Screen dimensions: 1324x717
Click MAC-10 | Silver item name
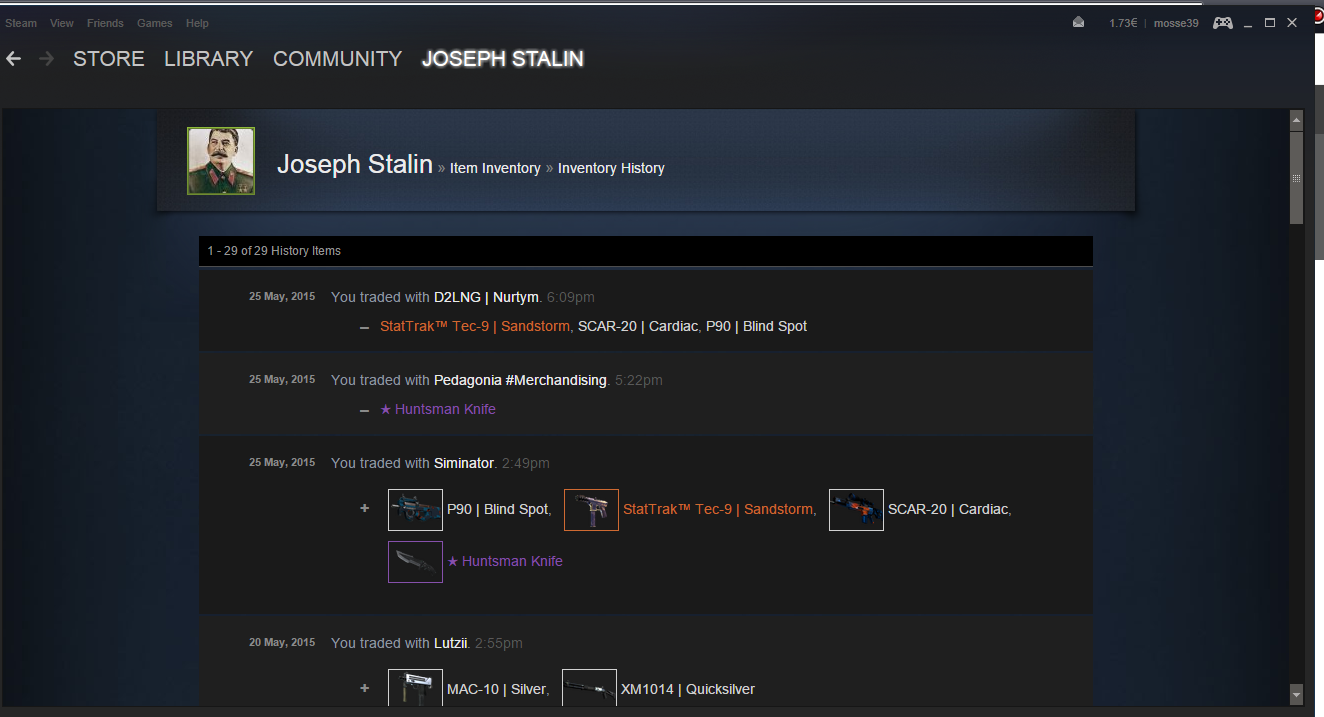[497, 689]
